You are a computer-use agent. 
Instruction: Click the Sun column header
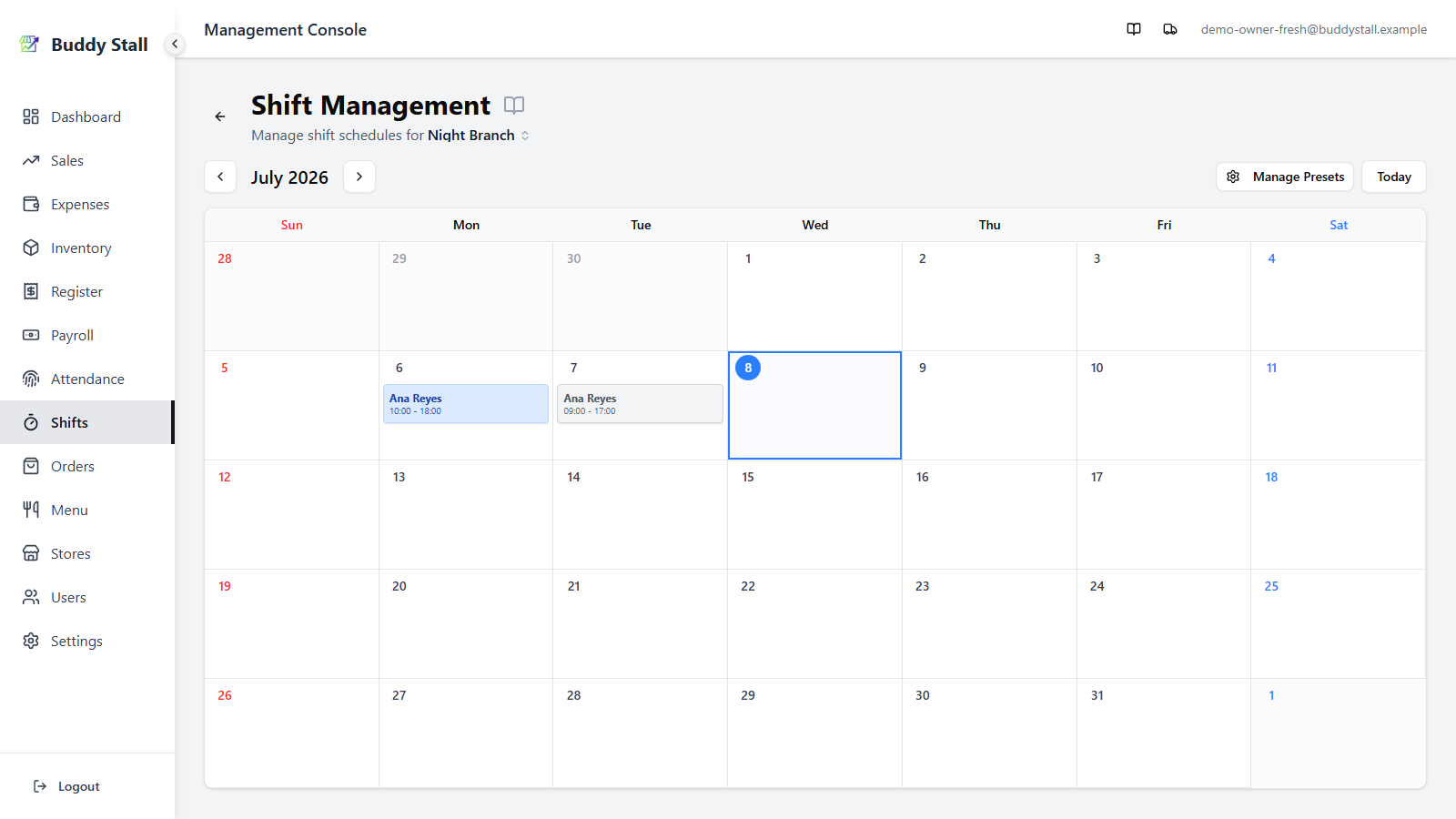point(291,225)
